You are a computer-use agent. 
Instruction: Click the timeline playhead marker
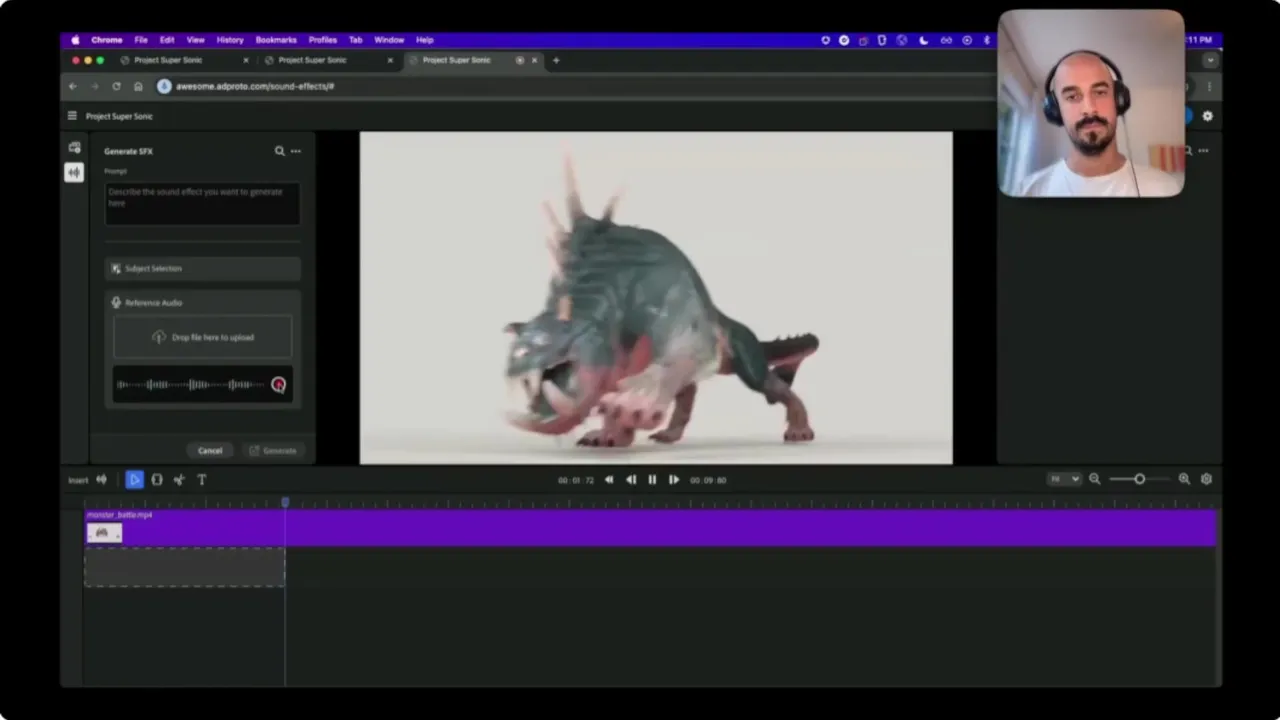[x=285, y=502]
